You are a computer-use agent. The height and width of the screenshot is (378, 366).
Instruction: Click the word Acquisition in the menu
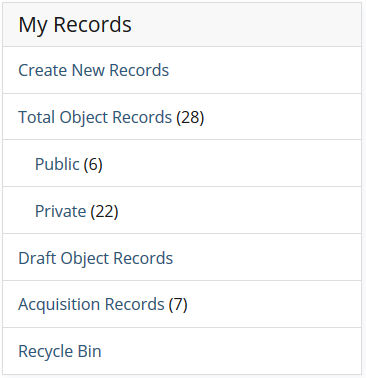[x=59, y=305]
